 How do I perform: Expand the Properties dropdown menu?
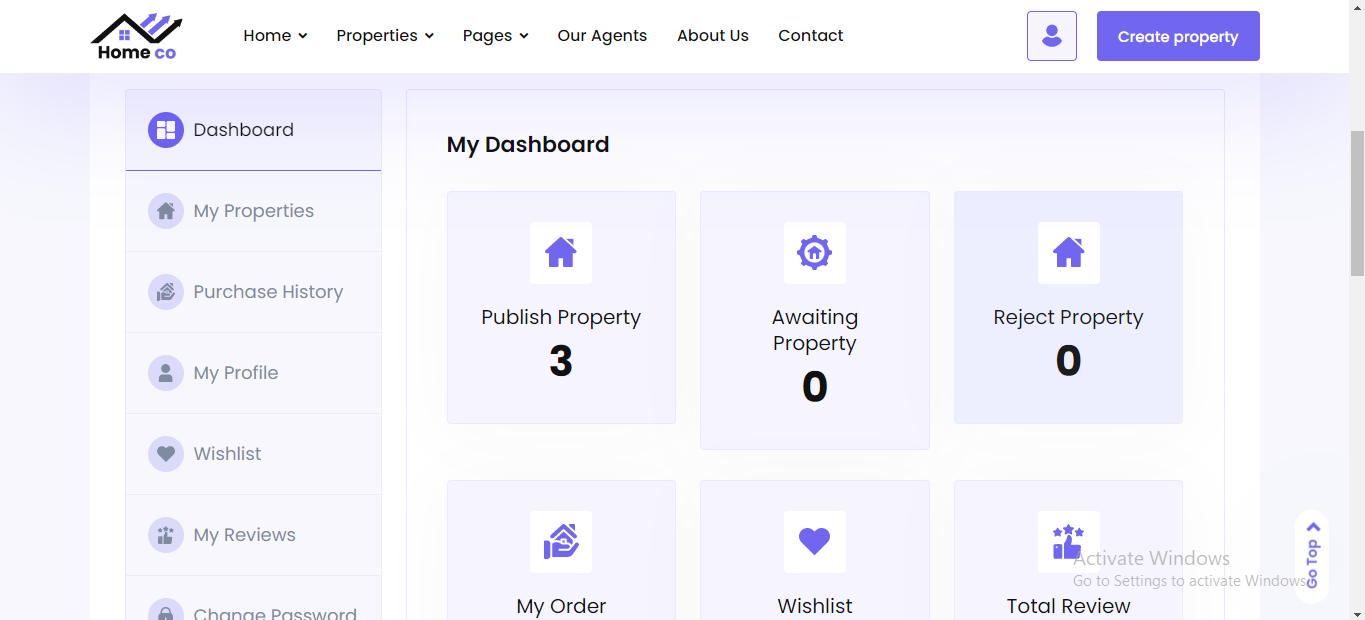(x=385, y=36)
